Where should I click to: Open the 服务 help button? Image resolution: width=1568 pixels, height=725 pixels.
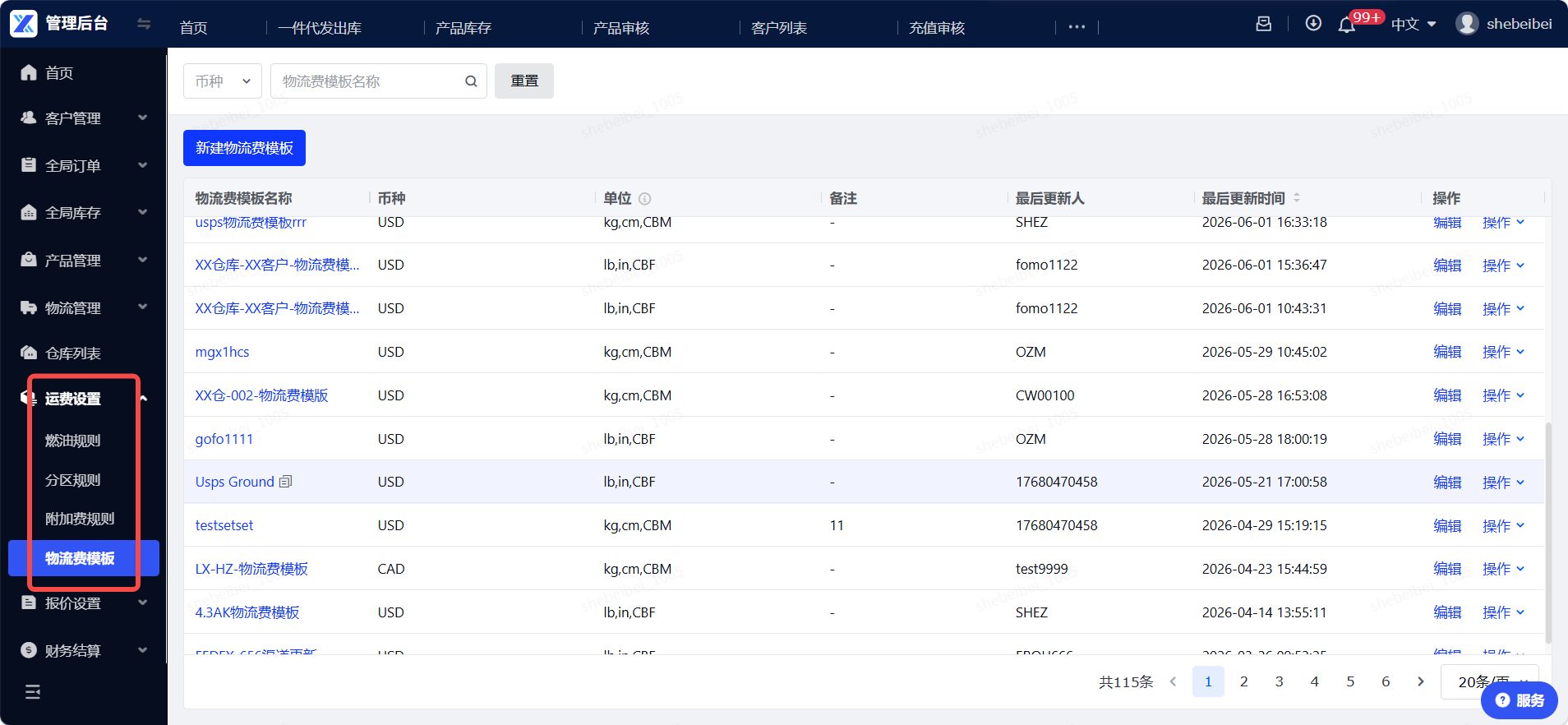[1520, 700]
